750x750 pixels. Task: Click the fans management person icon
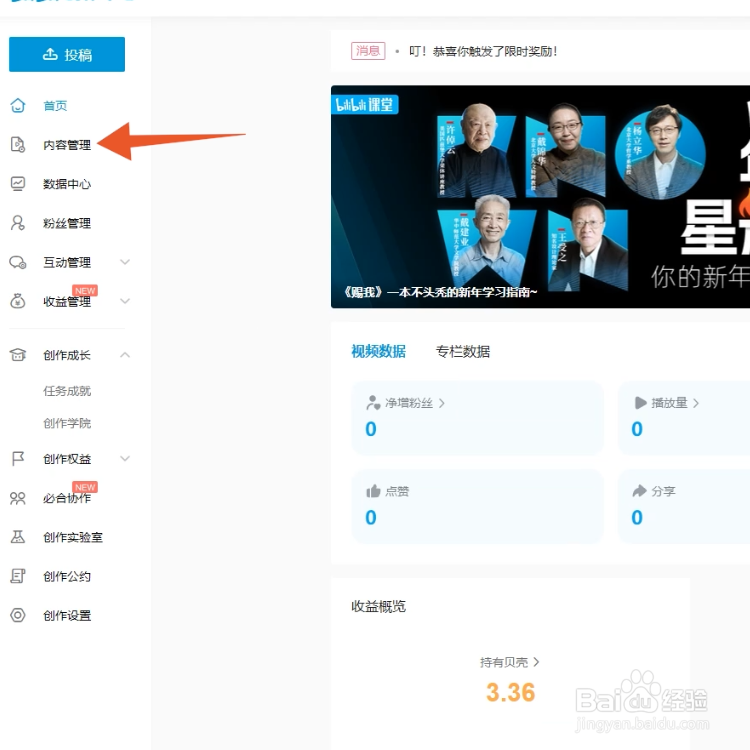pos(18,223)
